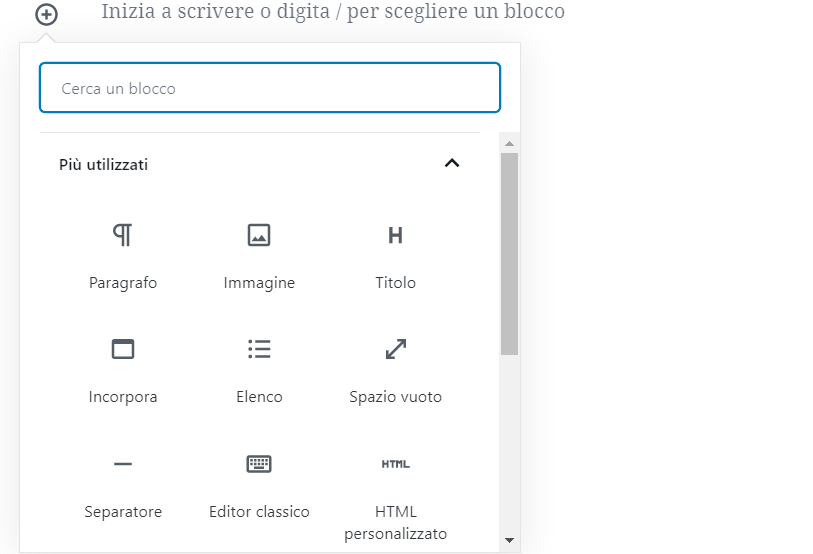Insert the Spazio vuoto spacer icon
Screen dimensions: 813x554
point(395,349)
